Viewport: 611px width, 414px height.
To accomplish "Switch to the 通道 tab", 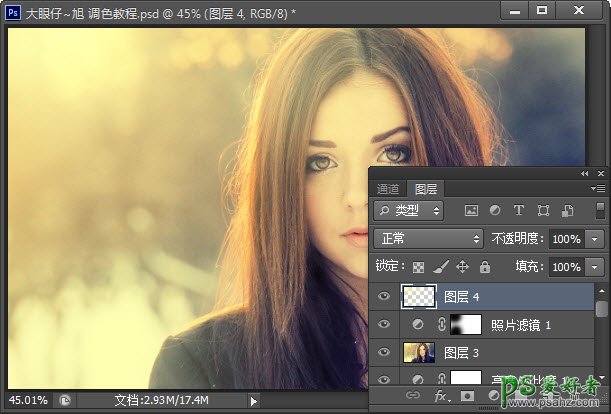I will (389, 188).
